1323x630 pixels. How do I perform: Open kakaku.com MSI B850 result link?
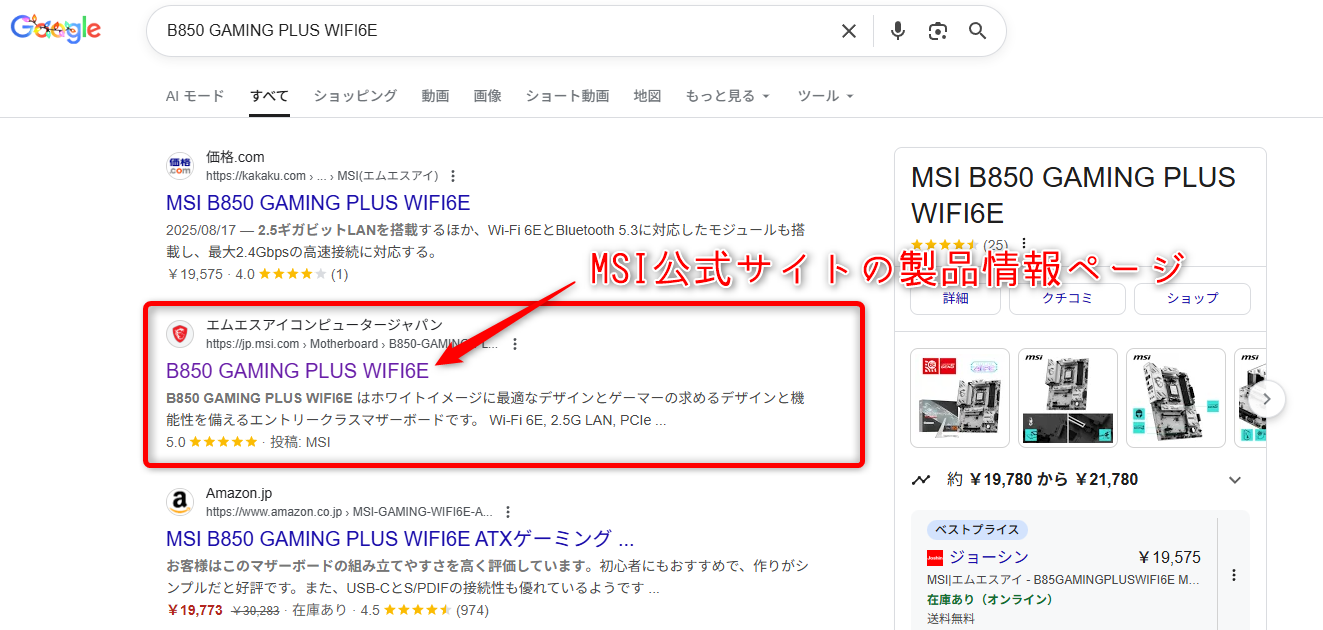click(318, 203)
